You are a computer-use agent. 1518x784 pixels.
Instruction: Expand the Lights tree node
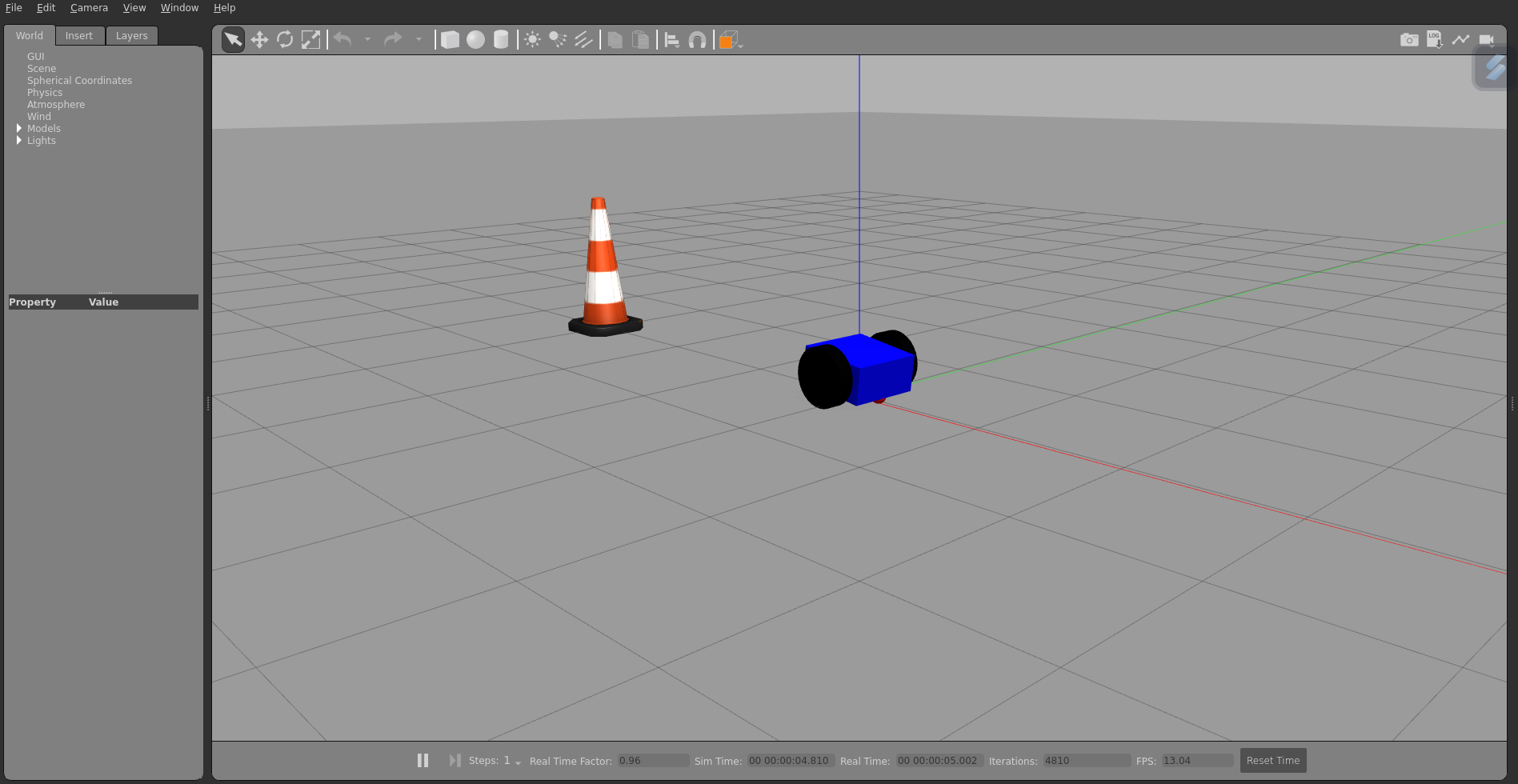pos(19,140)
